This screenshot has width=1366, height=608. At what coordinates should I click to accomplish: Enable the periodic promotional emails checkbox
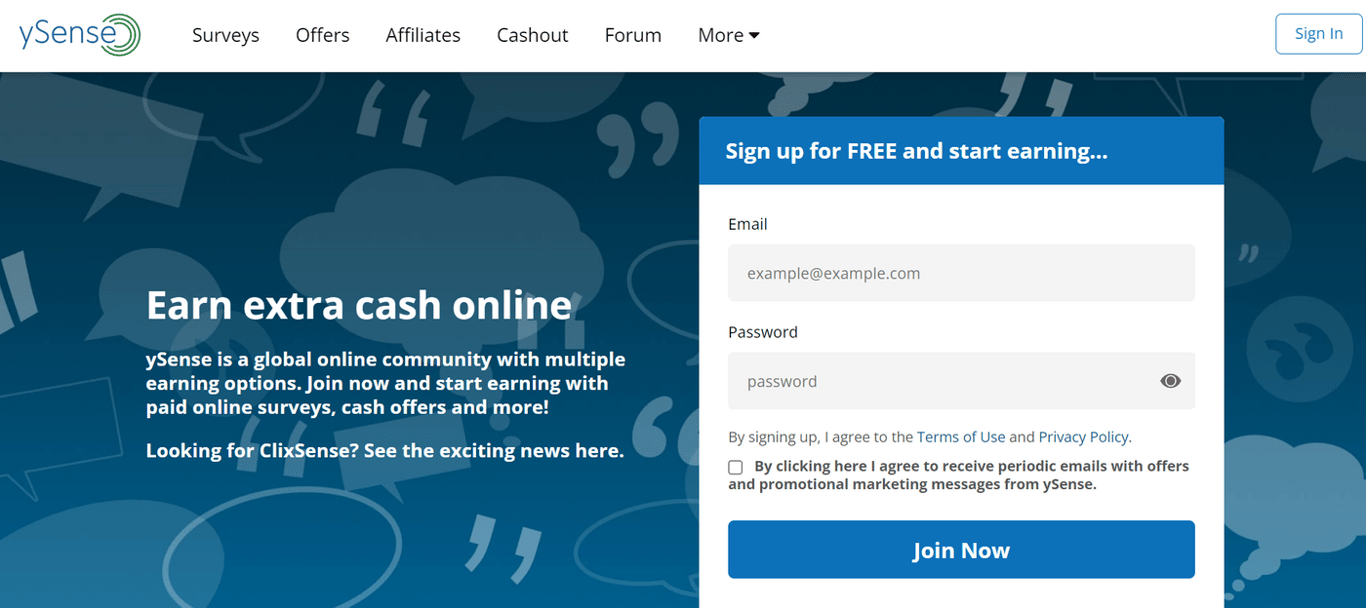click(x=736, y=467)
